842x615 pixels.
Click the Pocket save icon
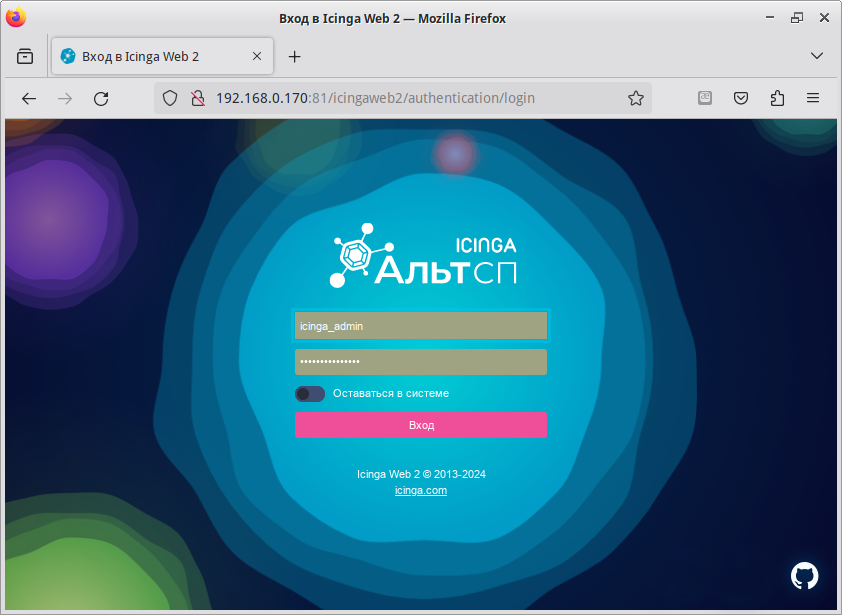741,98
